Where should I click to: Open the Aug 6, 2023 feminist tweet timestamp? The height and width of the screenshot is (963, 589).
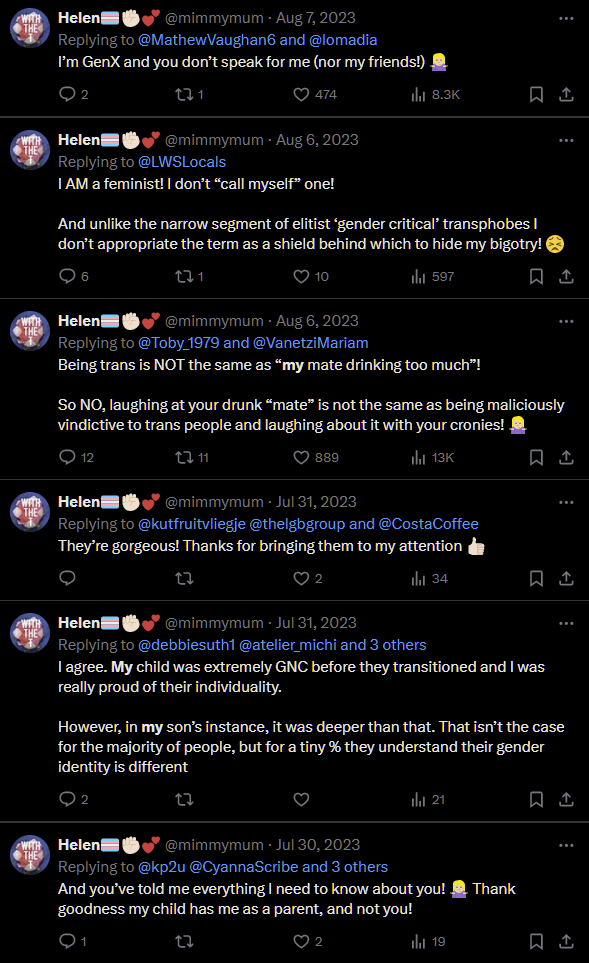[x=317, y=140]
